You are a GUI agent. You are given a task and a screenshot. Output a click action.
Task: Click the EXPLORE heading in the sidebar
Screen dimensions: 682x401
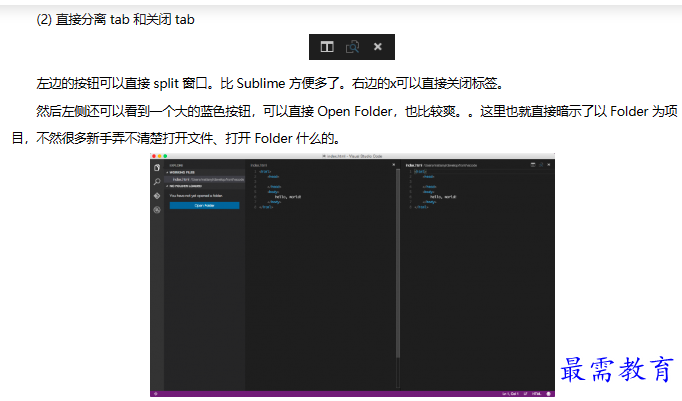pyautogui.click(x=176, y=165)
